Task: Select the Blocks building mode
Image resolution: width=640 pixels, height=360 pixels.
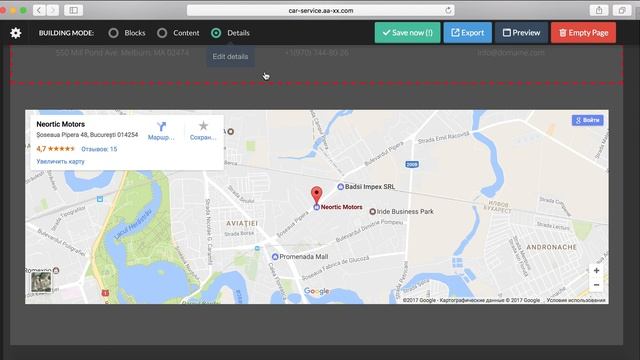Action: click(127, 33)
